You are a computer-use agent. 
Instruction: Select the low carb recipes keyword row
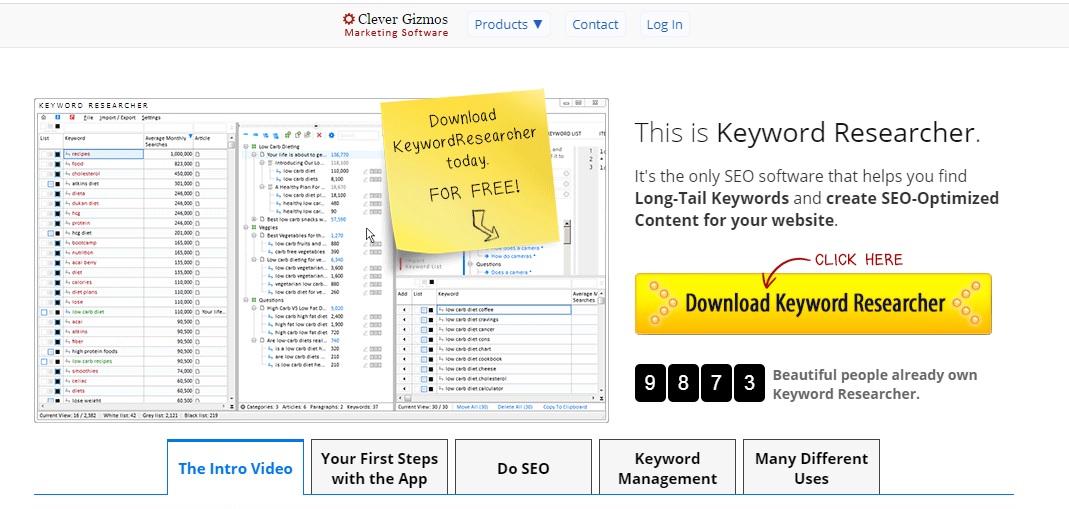[131, 361]
